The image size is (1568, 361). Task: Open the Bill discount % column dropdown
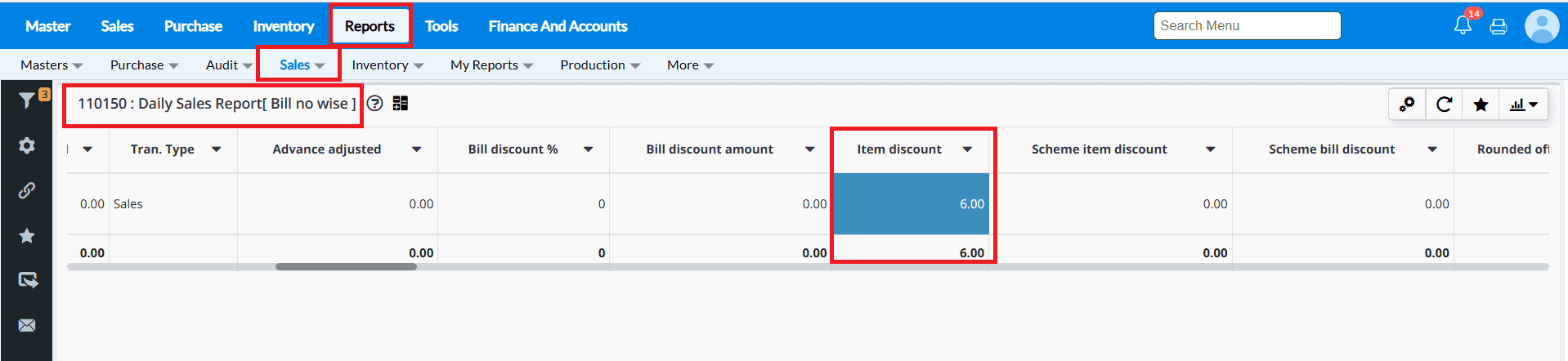pyautogui.click(x=588, y=149)
